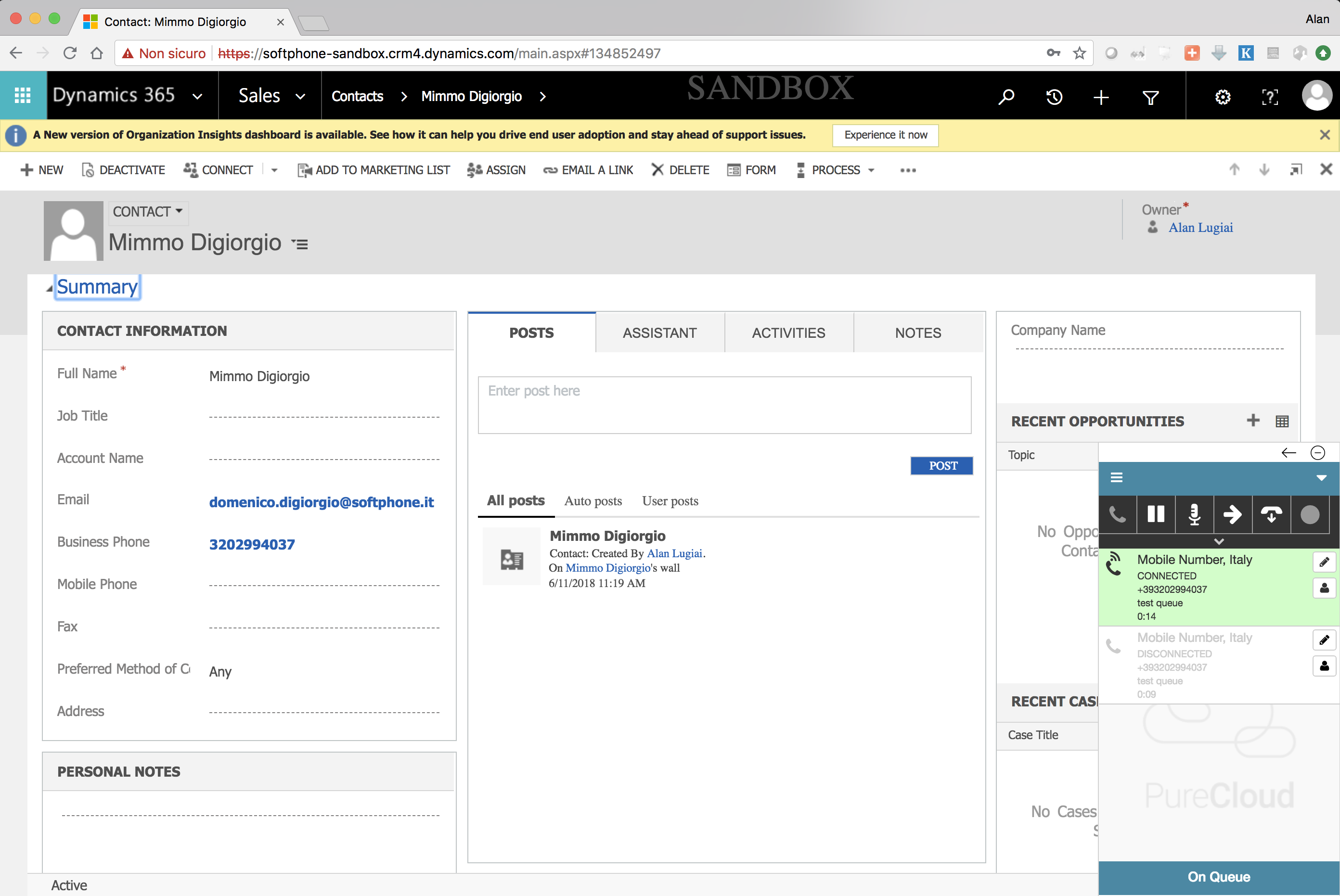Open the Dynamics 365 app launcher grid
This screenshot has height=896, width=1340.
click(x=23, y=95)
